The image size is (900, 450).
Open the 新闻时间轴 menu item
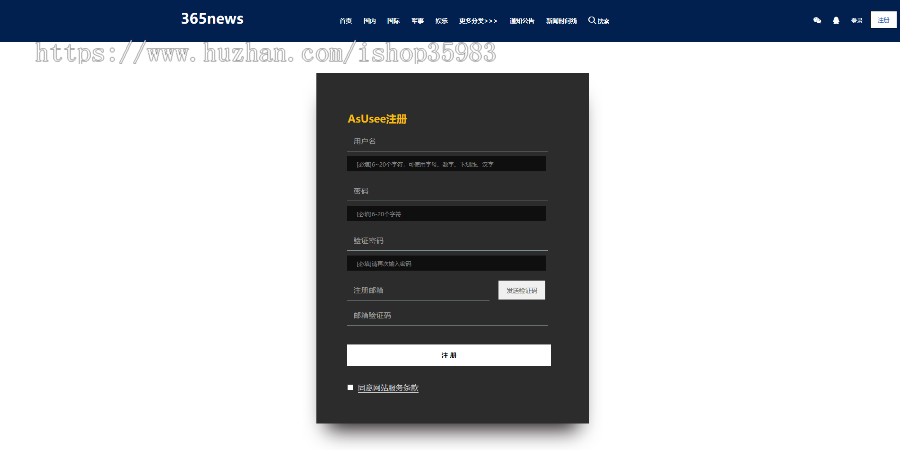561,21
